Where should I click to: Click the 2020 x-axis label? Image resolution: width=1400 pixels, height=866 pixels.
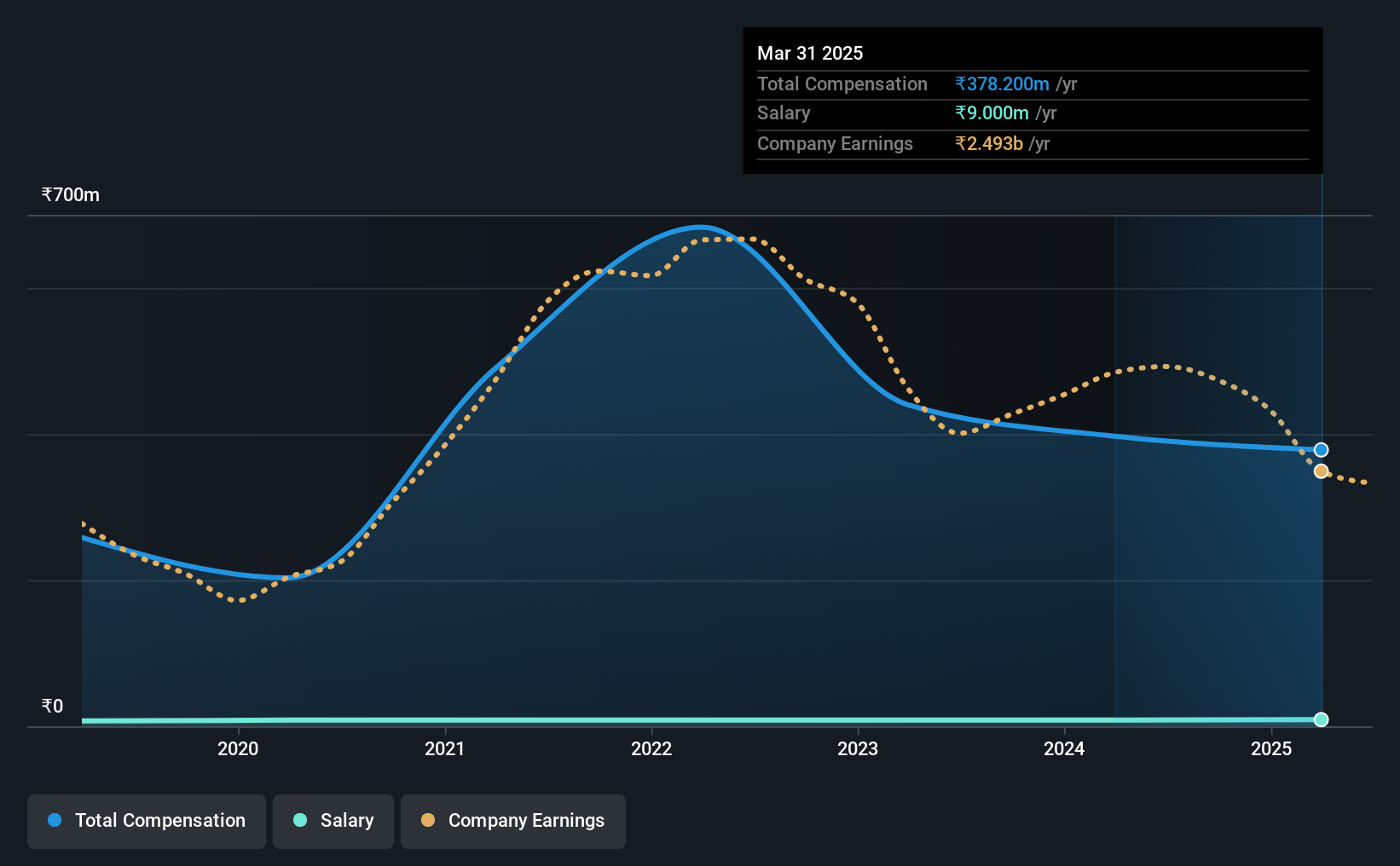pyautogui.click(x=238, y=748)
